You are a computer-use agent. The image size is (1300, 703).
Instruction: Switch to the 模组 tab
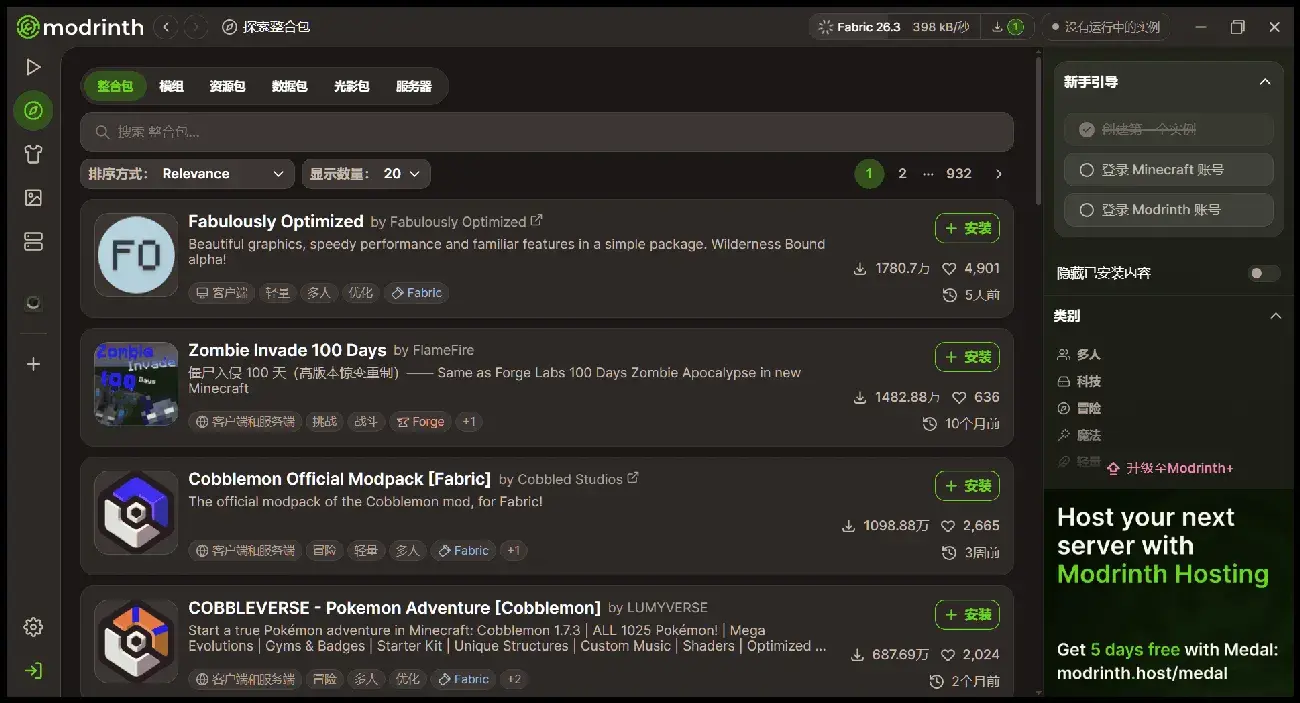pyautogui.click(x=171, y=86)
